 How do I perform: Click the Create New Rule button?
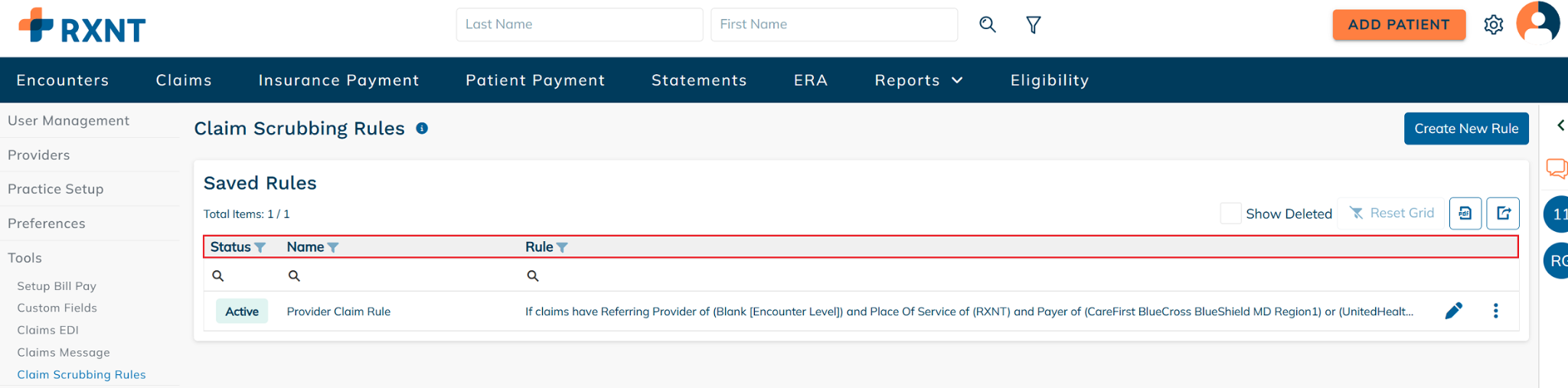click(1466, 129)
